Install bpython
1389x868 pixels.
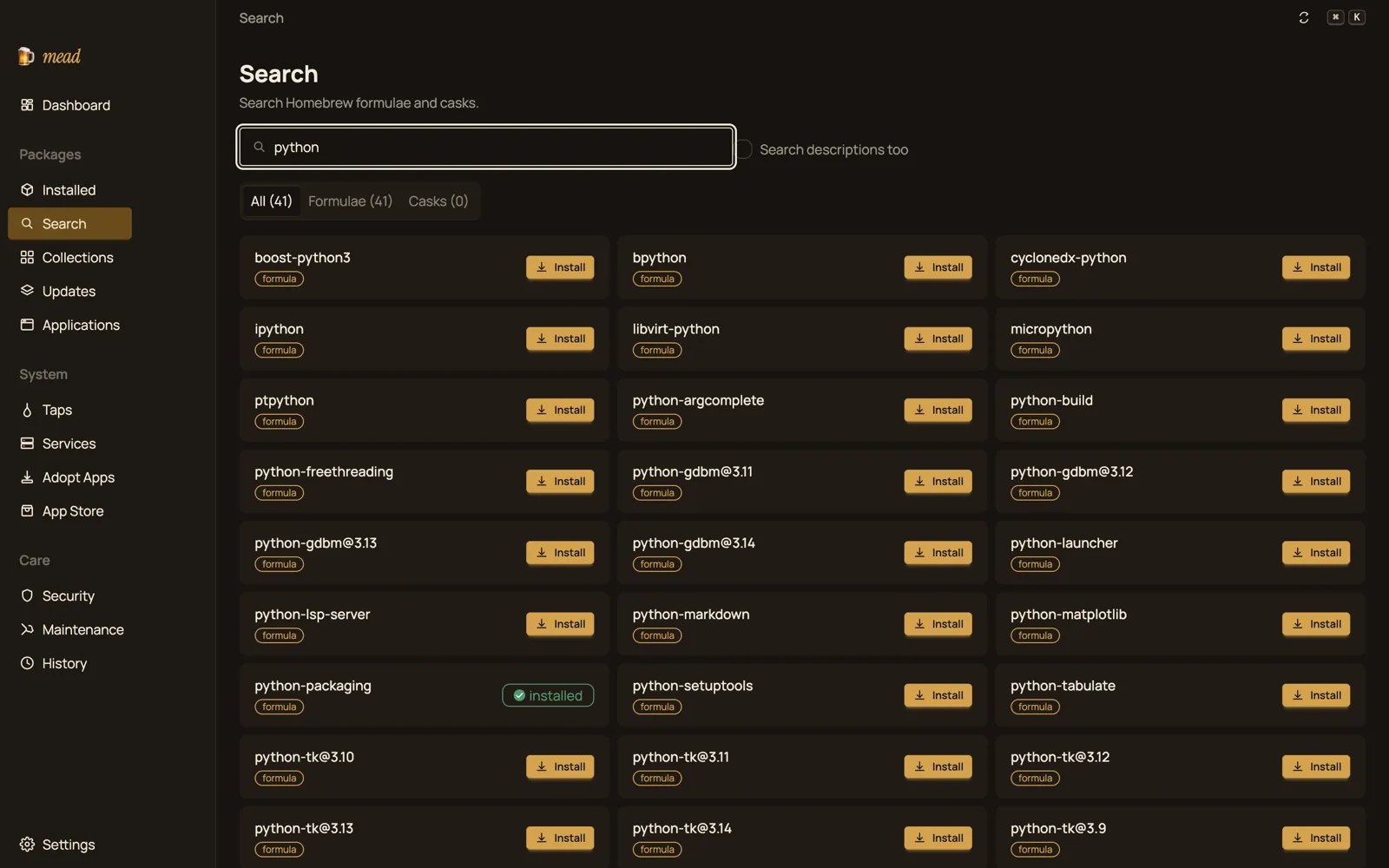(x=938, y=267)
